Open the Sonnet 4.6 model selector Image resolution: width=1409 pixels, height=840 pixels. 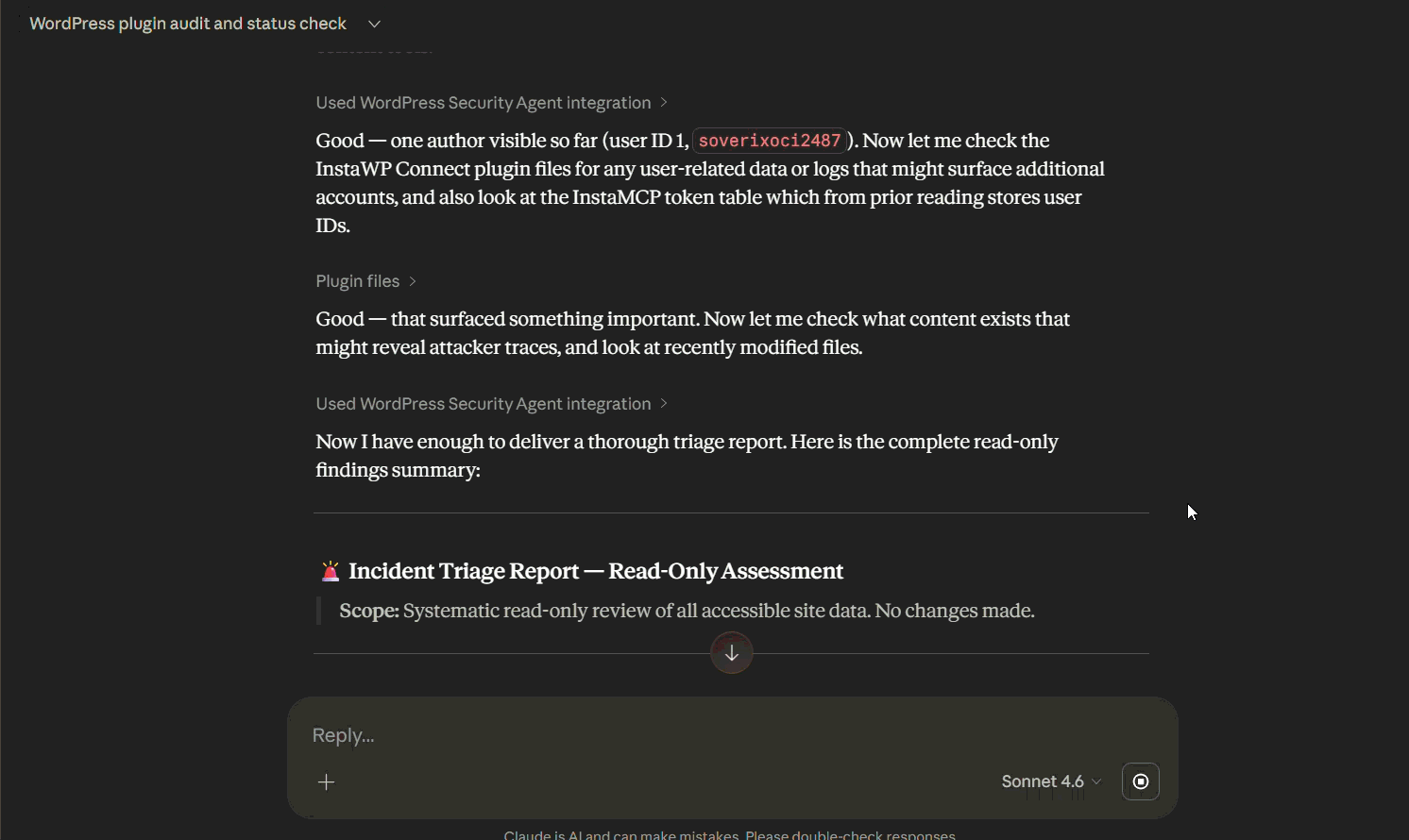click(1051, 781)
